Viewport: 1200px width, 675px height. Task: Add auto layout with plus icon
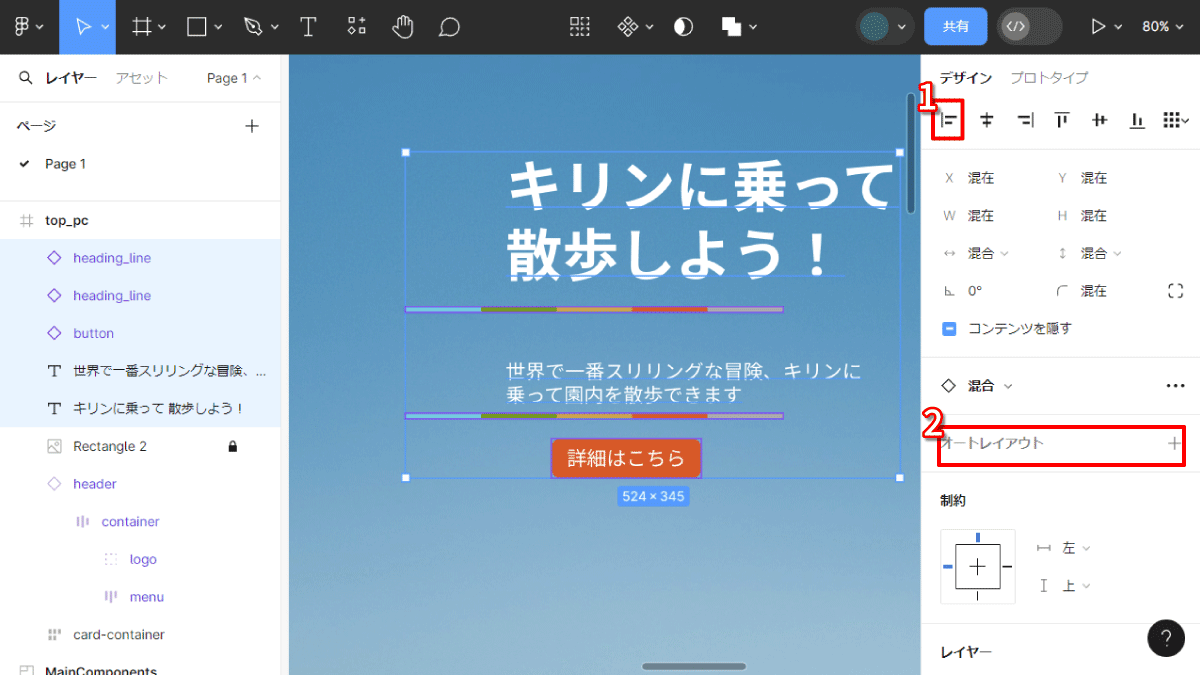(x=1175, y=443)
